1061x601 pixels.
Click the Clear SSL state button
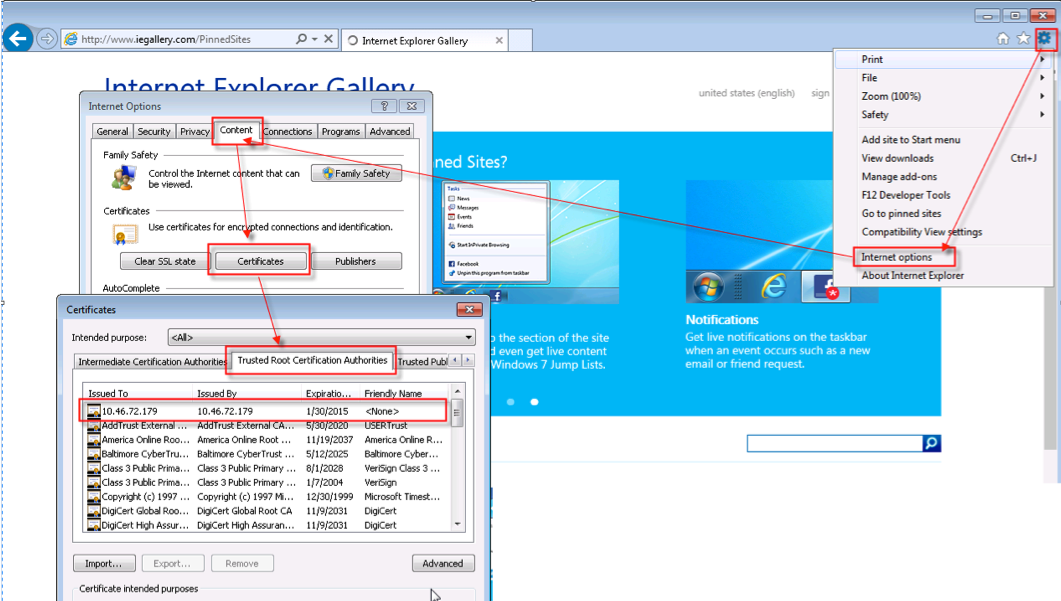[x=164, y=261]
